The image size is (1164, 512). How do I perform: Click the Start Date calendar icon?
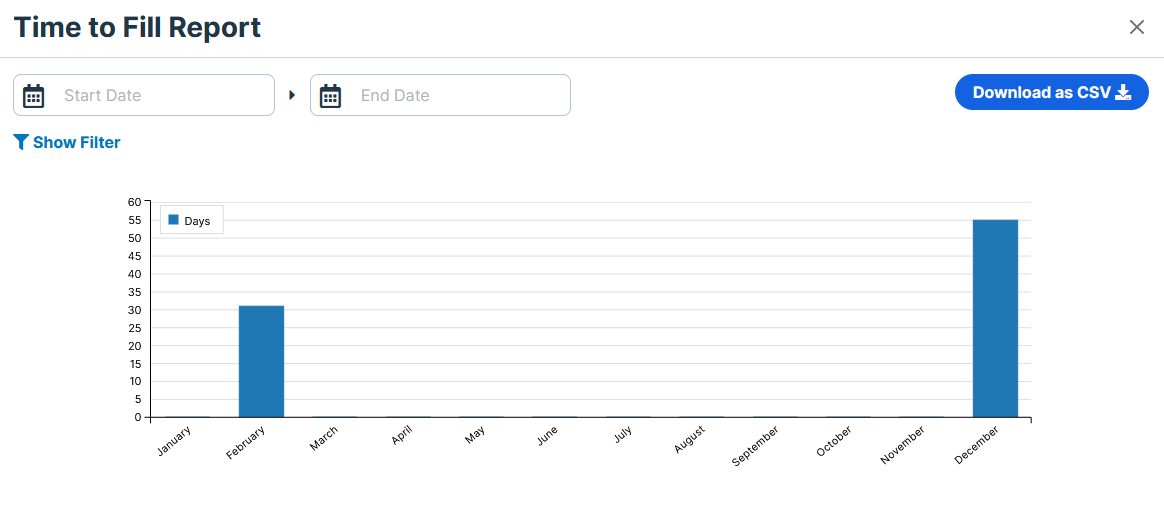(x=33, y=96)
